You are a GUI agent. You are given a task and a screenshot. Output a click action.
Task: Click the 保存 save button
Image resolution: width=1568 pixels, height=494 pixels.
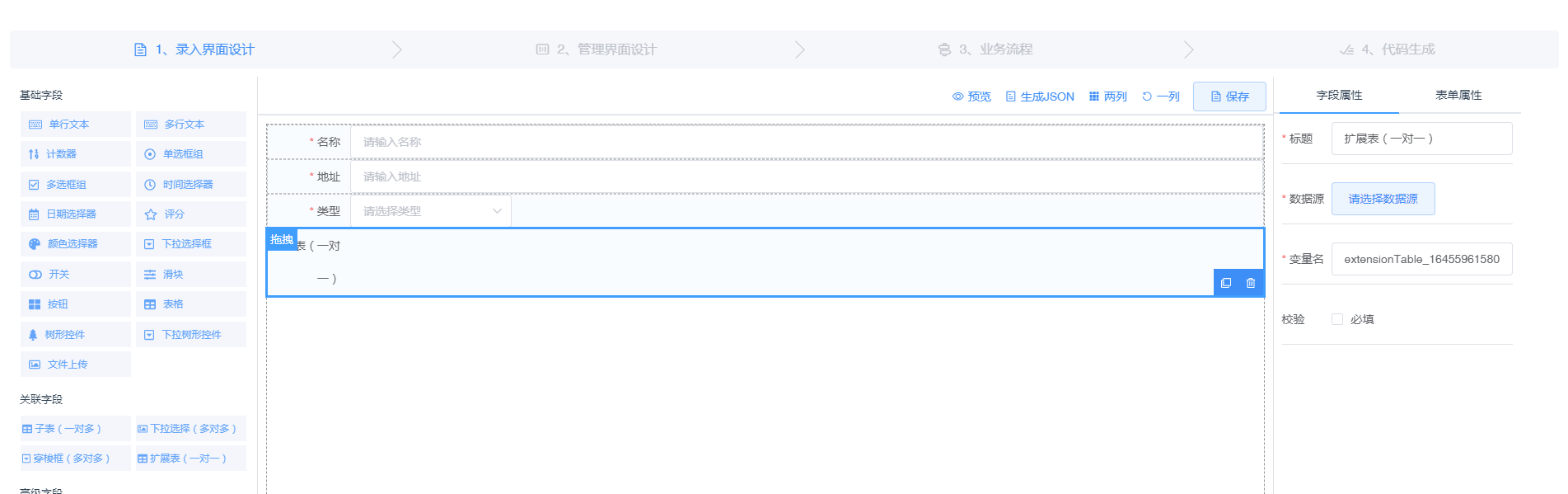point(1229,96)
